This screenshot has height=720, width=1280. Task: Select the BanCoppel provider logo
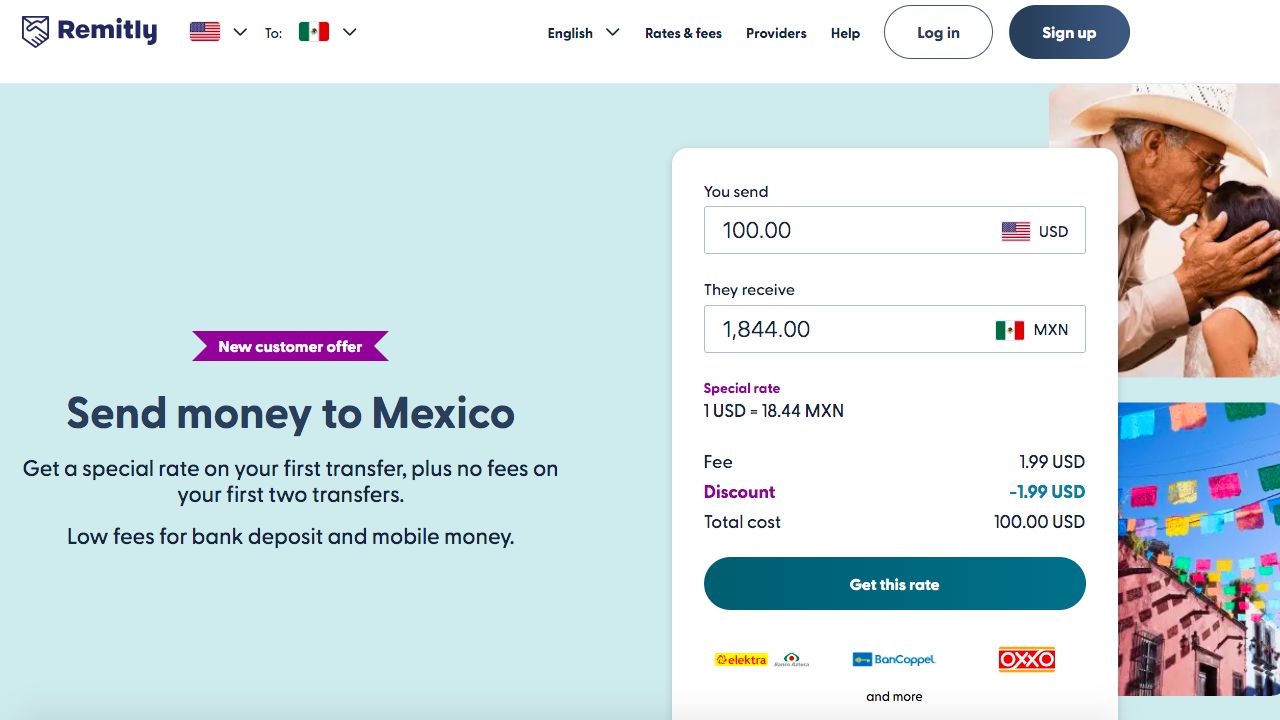pyautogui.click(x=894, y=659)
